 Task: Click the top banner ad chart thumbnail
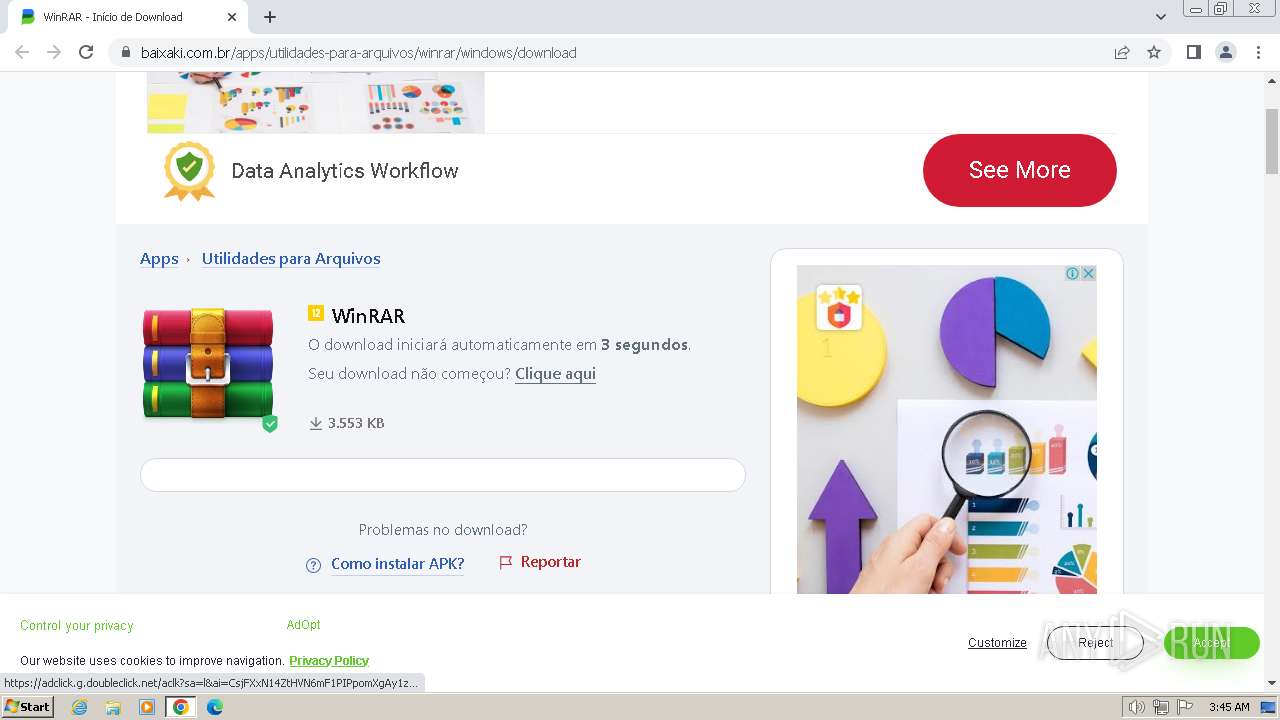(x=316, y=102)
